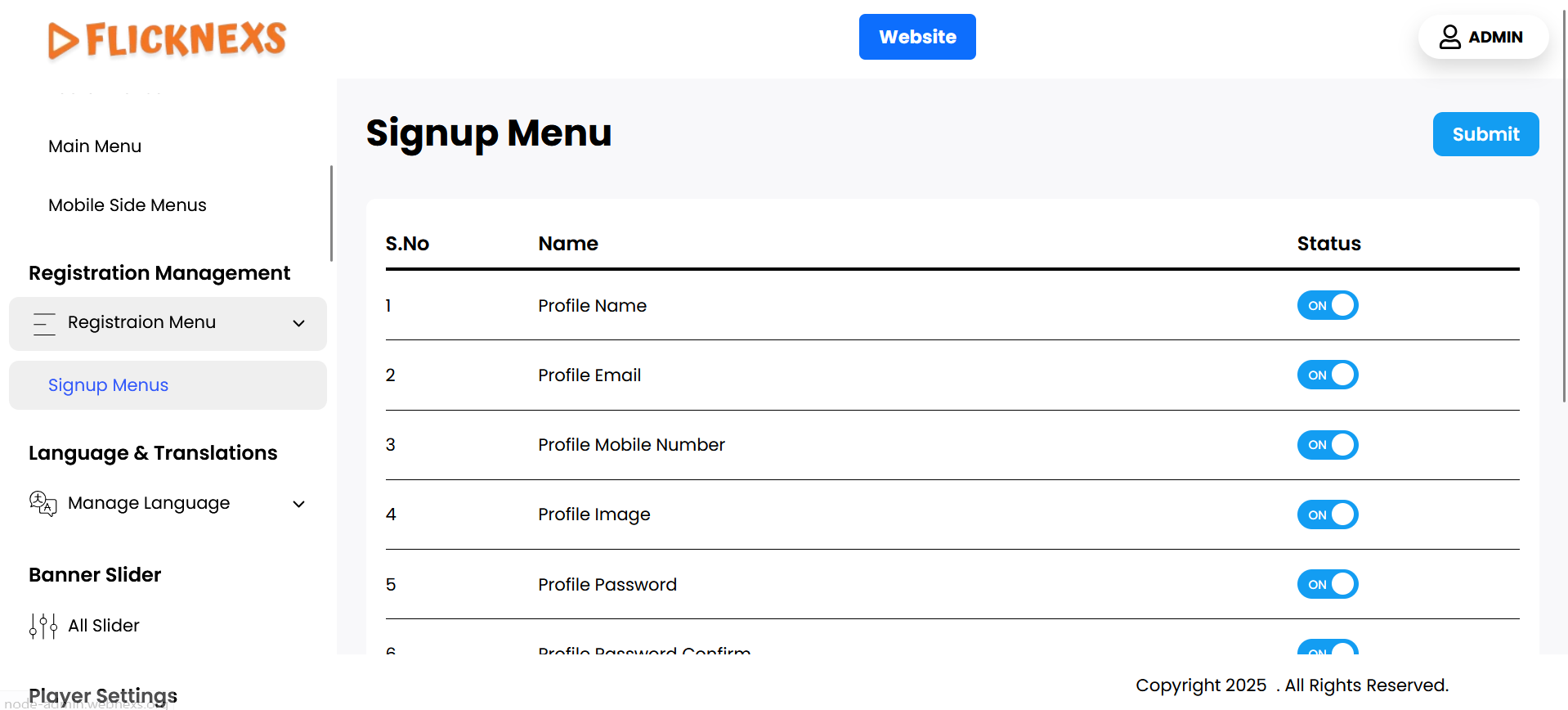Expand the Manage Language chevron

[x=299, y=504]
